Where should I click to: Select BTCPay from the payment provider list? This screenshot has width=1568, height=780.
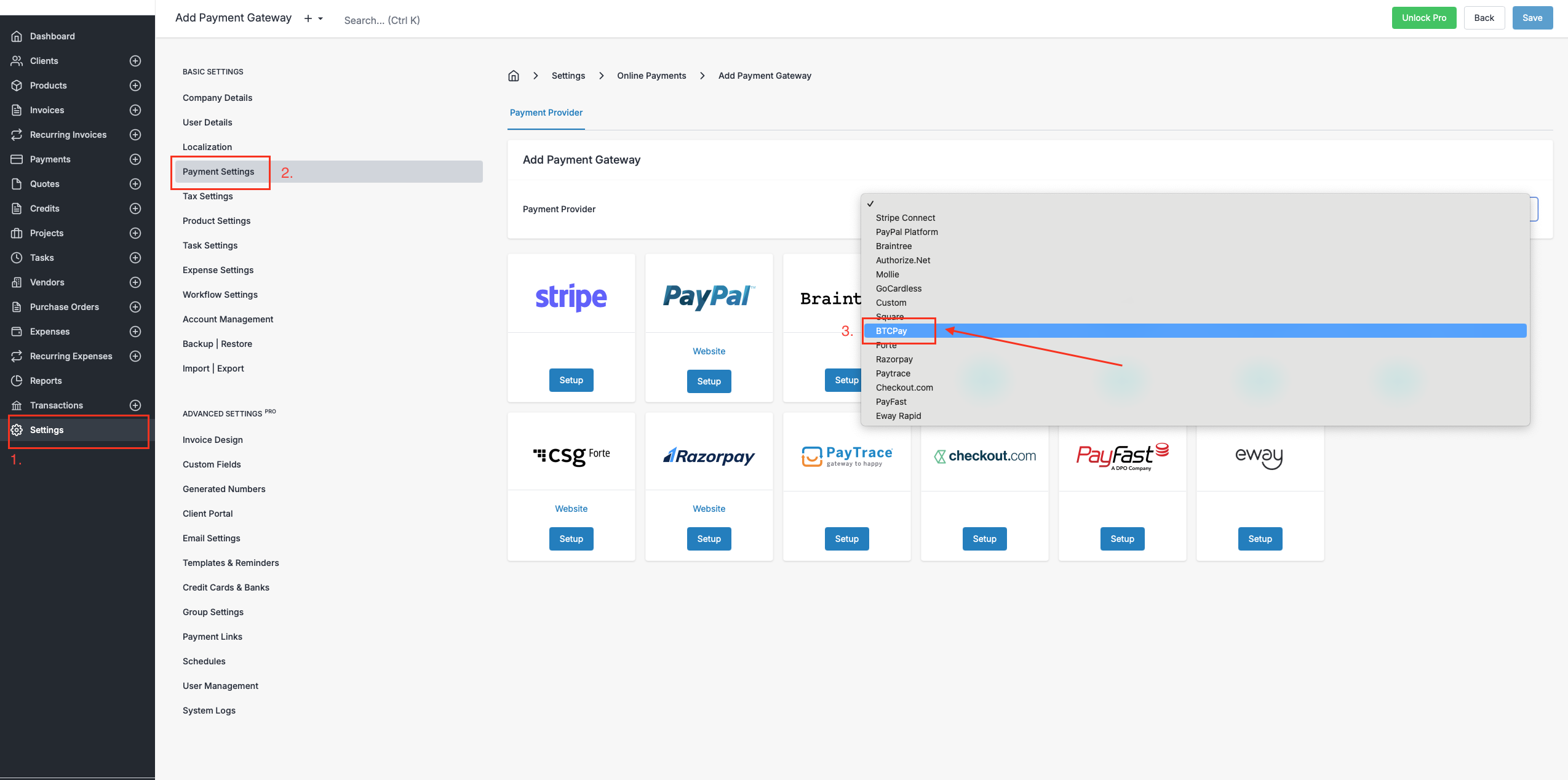click(x=891, y=330)
